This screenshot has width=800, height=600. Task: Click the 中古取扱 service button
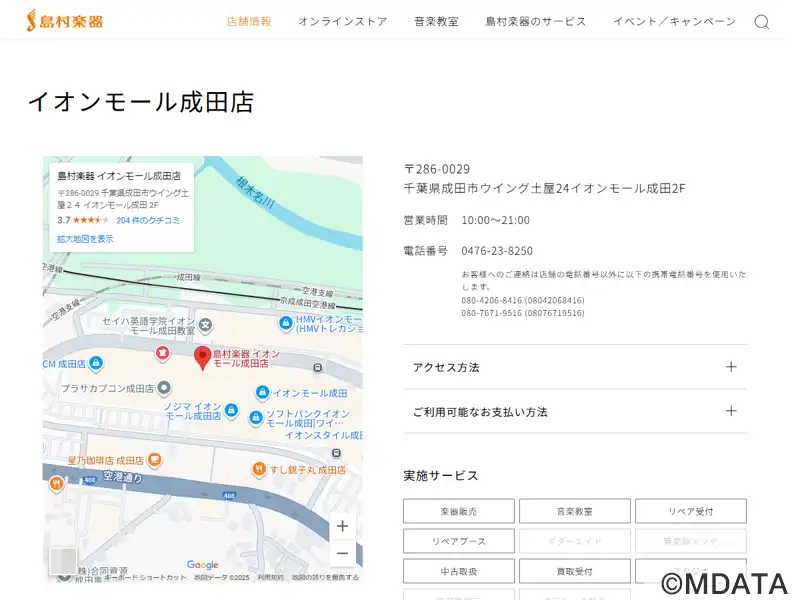coord(459,571)
